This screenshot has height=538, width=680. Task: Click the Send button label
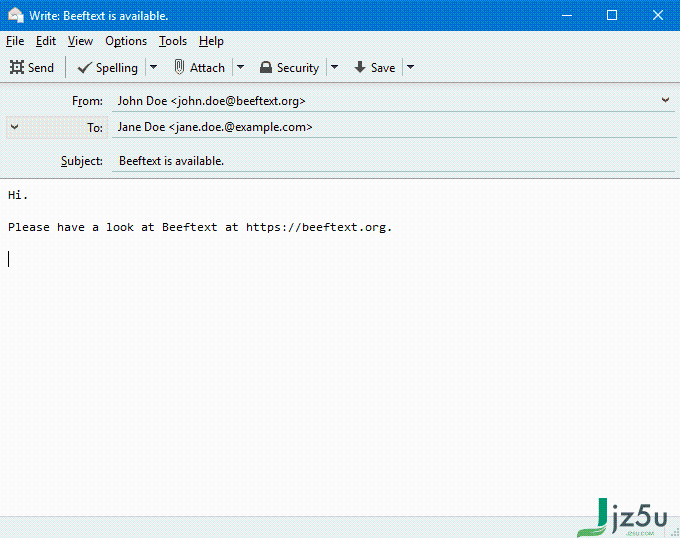[41, 68]
